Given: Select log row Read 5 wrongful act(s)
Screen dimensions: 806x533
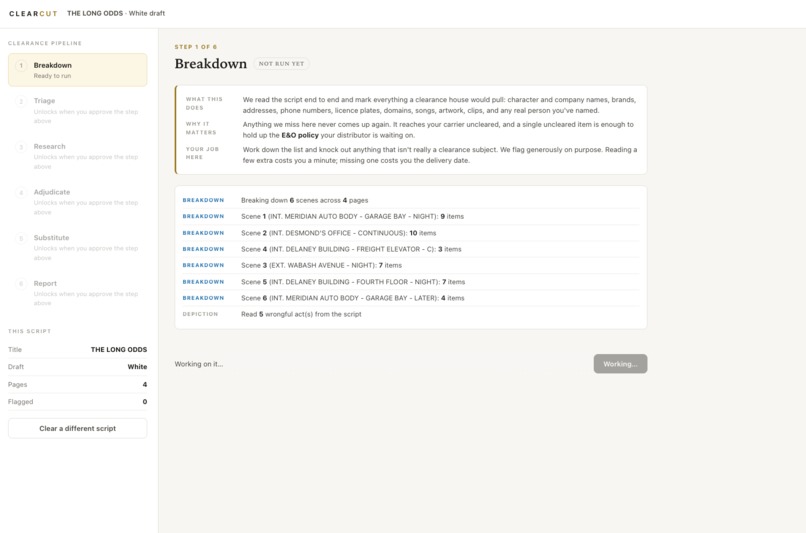Looking at the screenshot, I should tap(411, 314).
